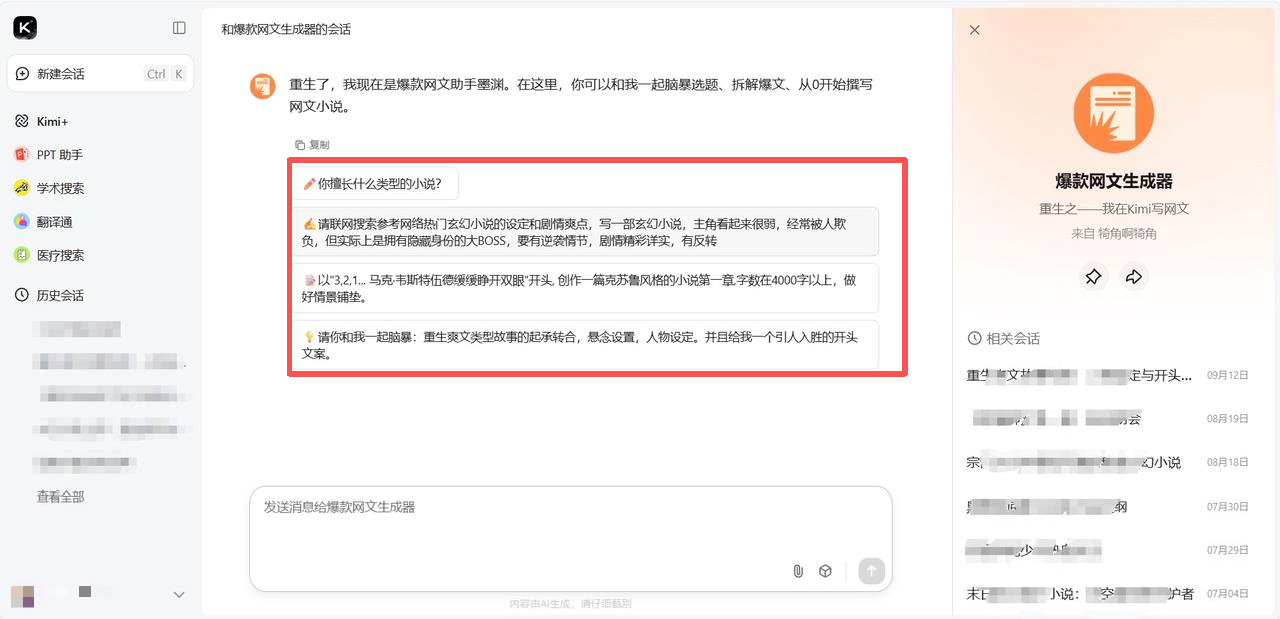Select the prompt 你擅长什么类型的小说?

[x=374, y=184]
